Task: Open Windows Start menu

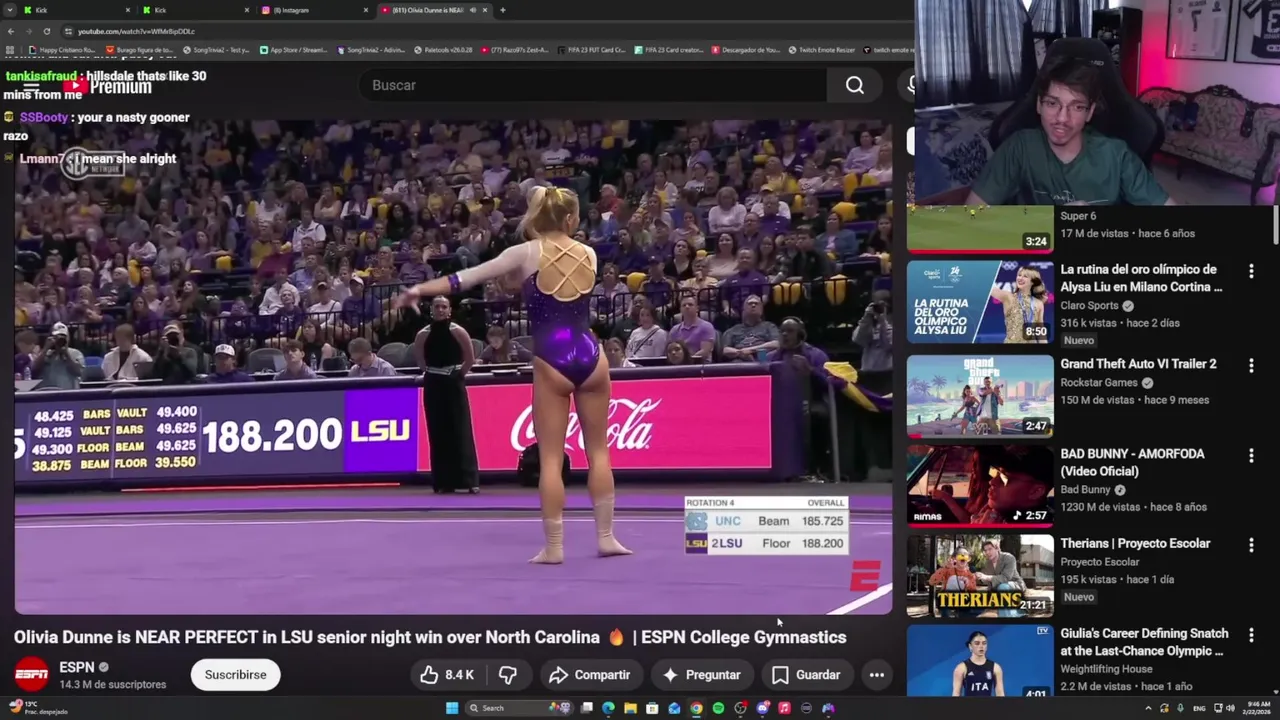Action: point(452,708)
